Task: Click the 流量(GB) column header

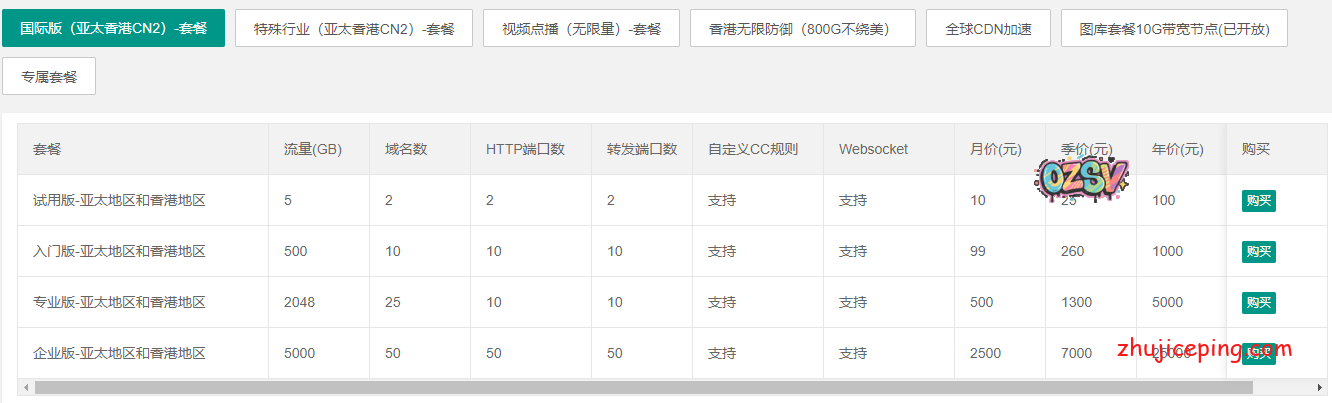Action: point(313,149)
